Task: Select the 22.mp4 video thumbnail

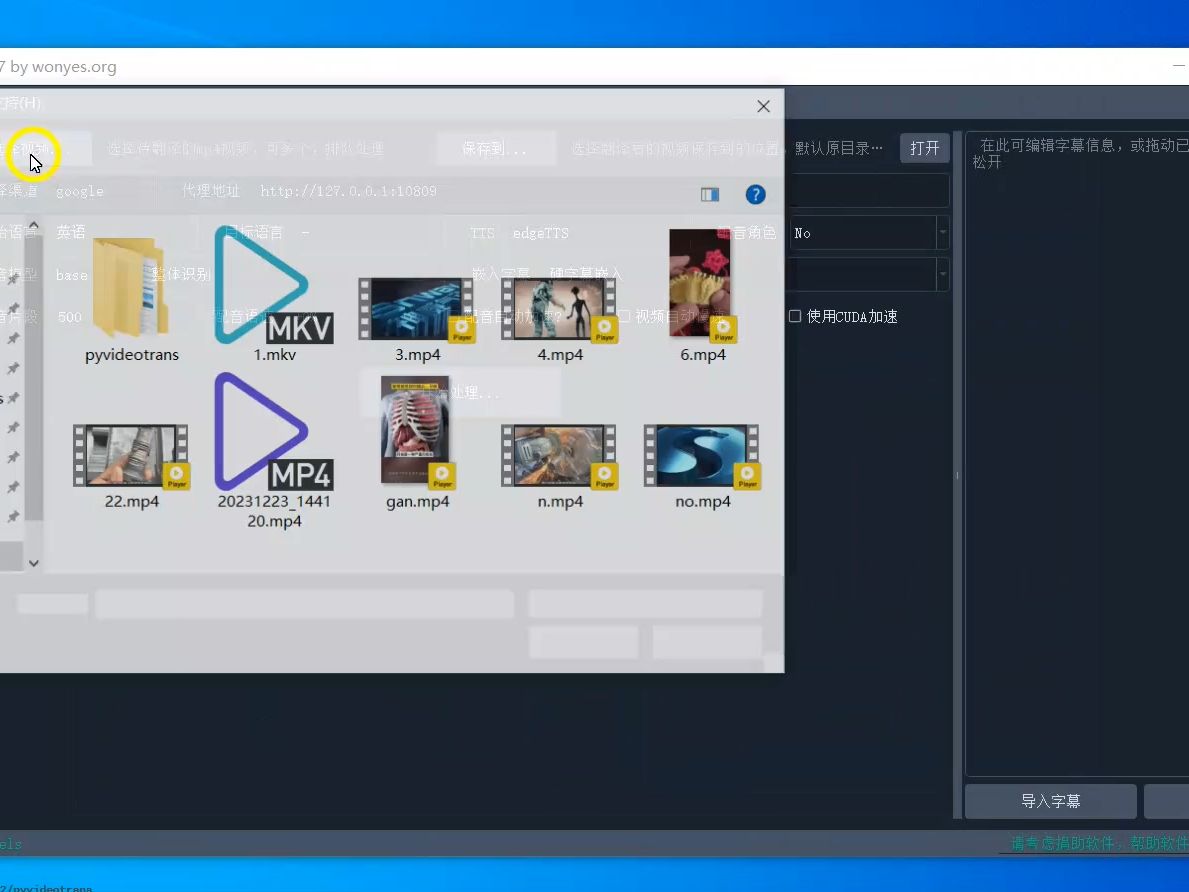Action: [130, 455]
